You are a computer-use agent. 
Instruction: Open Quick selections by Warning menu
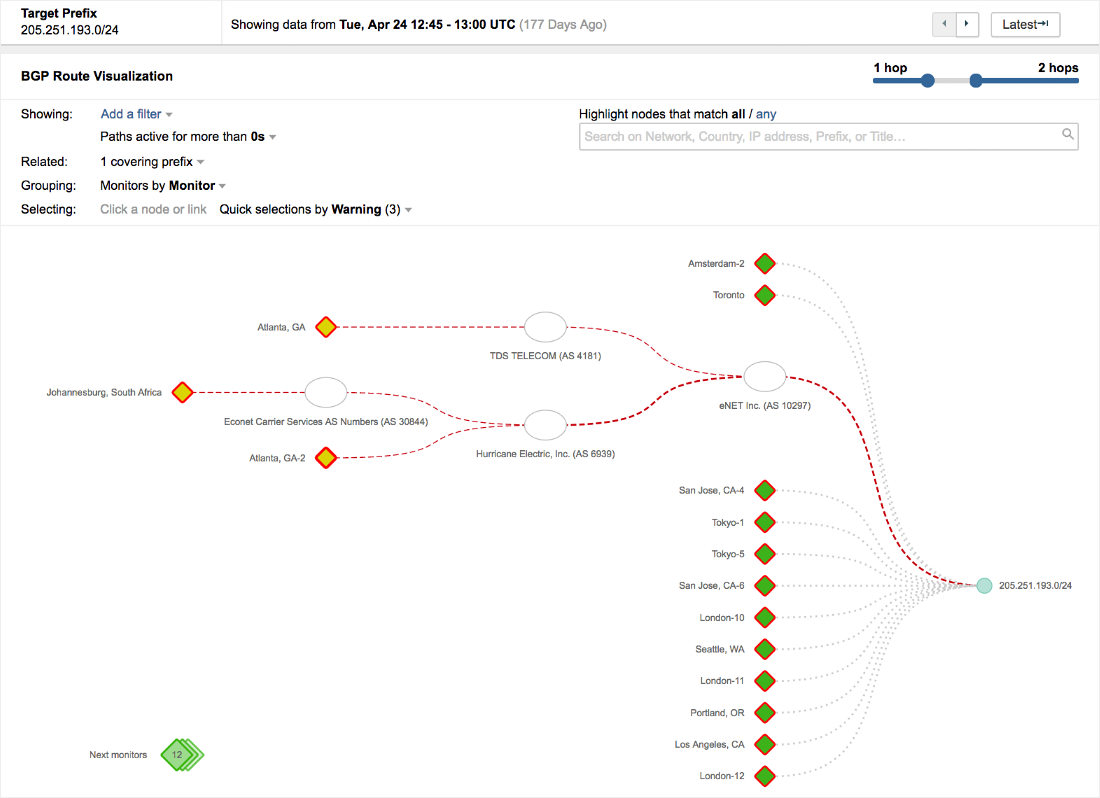click(x=315, y=210)
